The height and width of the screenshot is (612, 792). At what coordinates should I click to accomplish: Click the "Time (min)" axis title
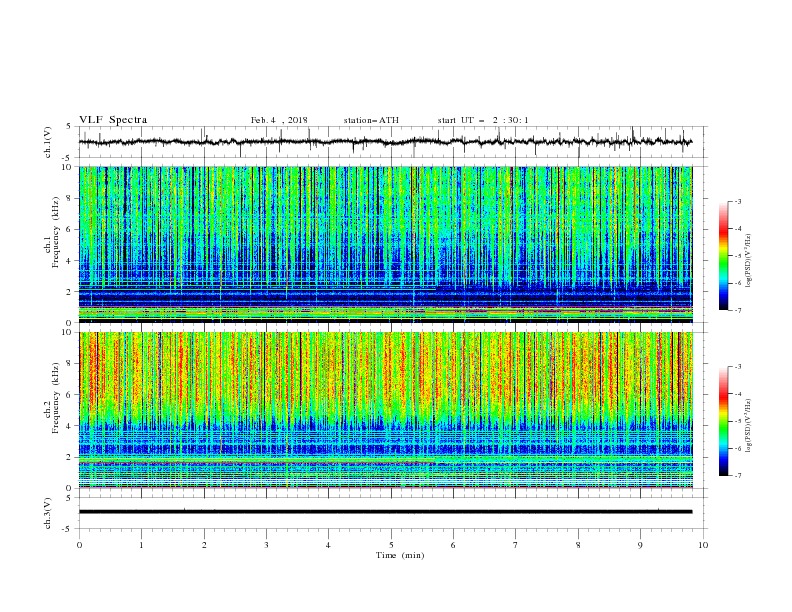click(400, 555)
